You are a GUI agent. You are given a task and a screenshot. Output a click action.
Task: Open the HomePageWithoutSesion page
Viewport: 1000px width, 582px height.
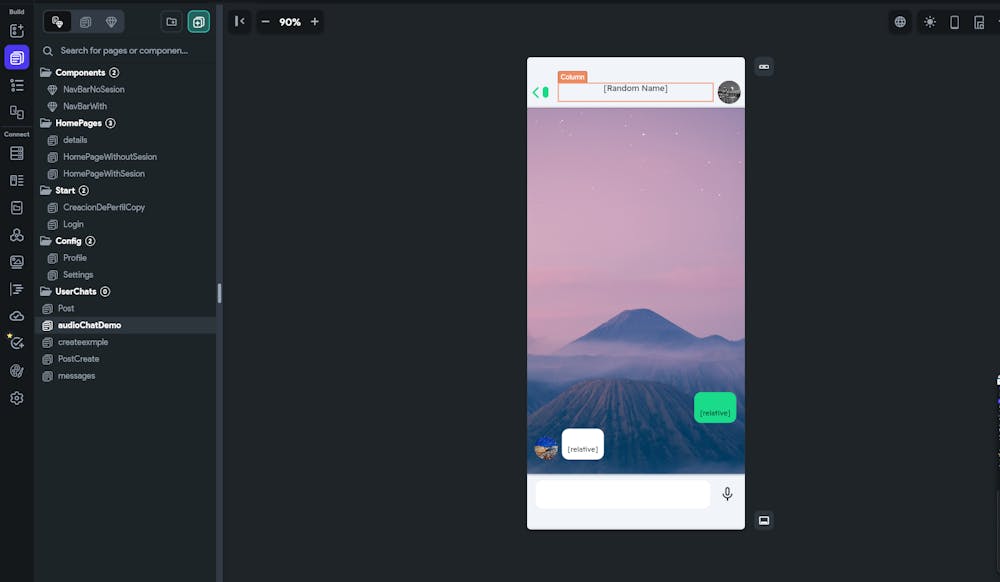(x=109, y=157)
